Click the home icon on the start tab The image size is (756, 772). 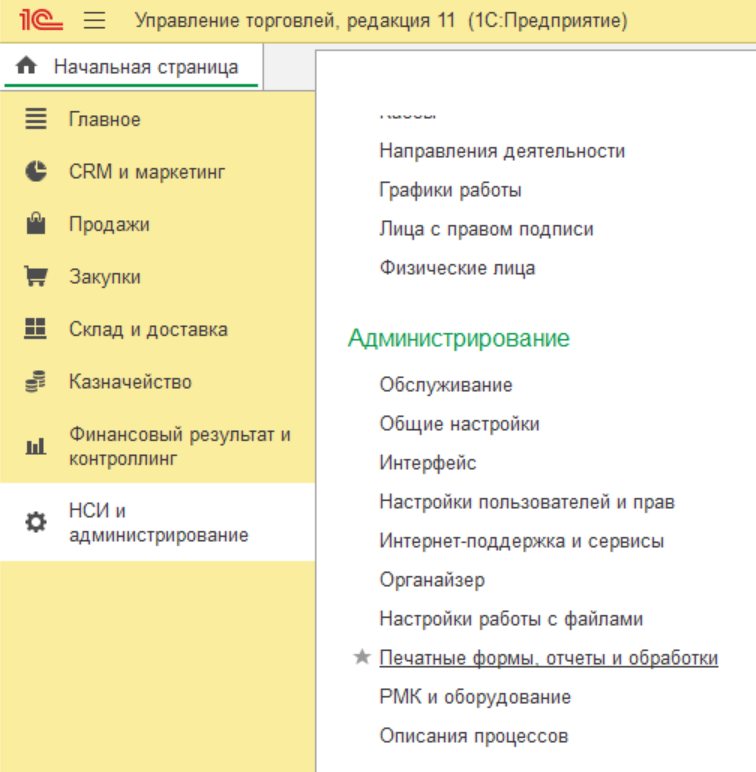pos(26,65)
